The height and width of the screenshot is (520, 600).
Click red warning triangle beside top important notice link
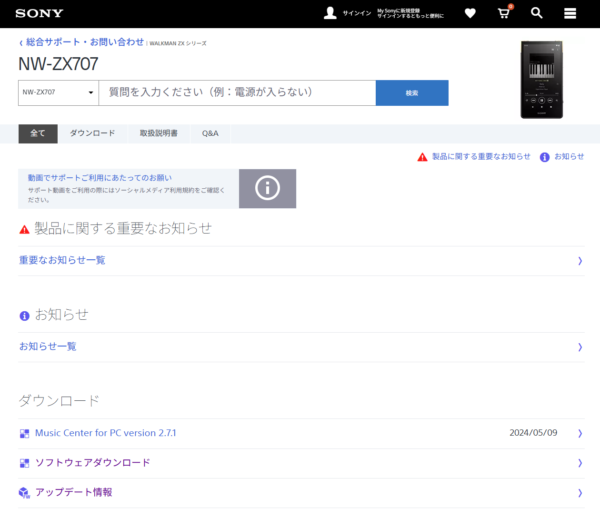point(422,157)
